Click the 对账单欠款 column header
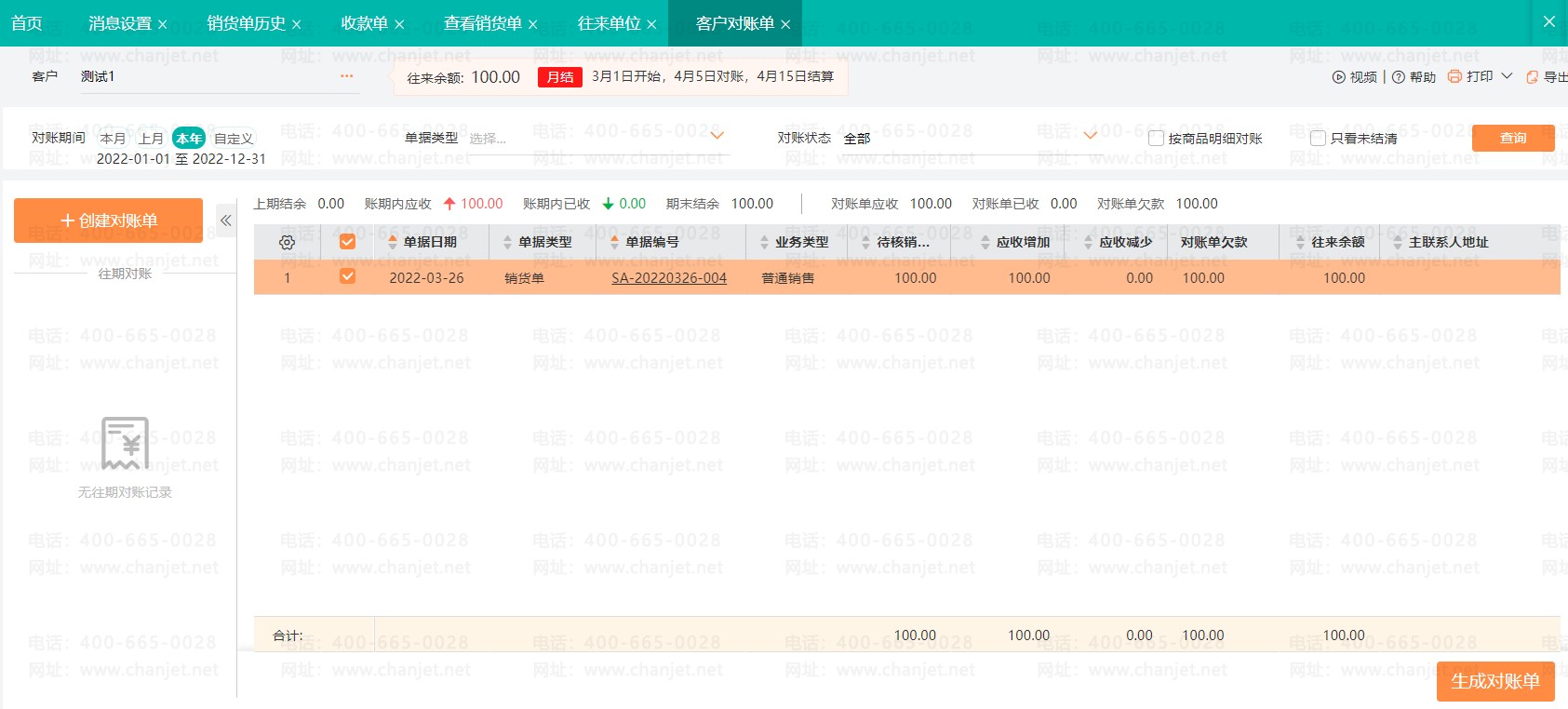Viewport: 1568px width, 709px height. (1213, 242)
